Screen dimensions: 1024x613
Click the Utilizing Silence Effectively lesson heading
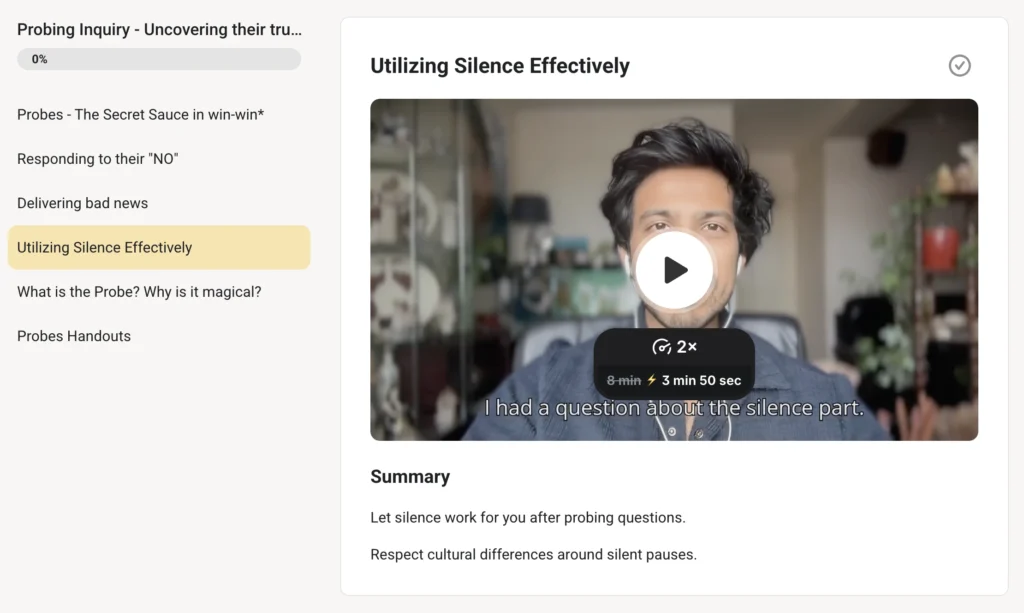[500, 66]
